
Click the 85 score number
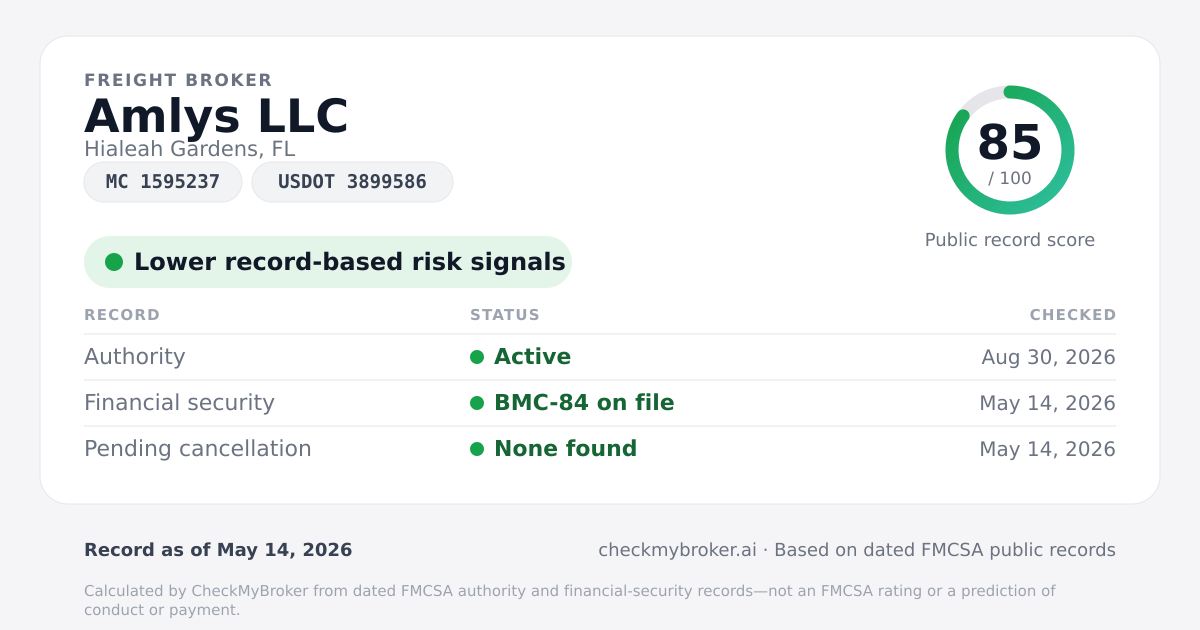click(x=1010, y=142)
